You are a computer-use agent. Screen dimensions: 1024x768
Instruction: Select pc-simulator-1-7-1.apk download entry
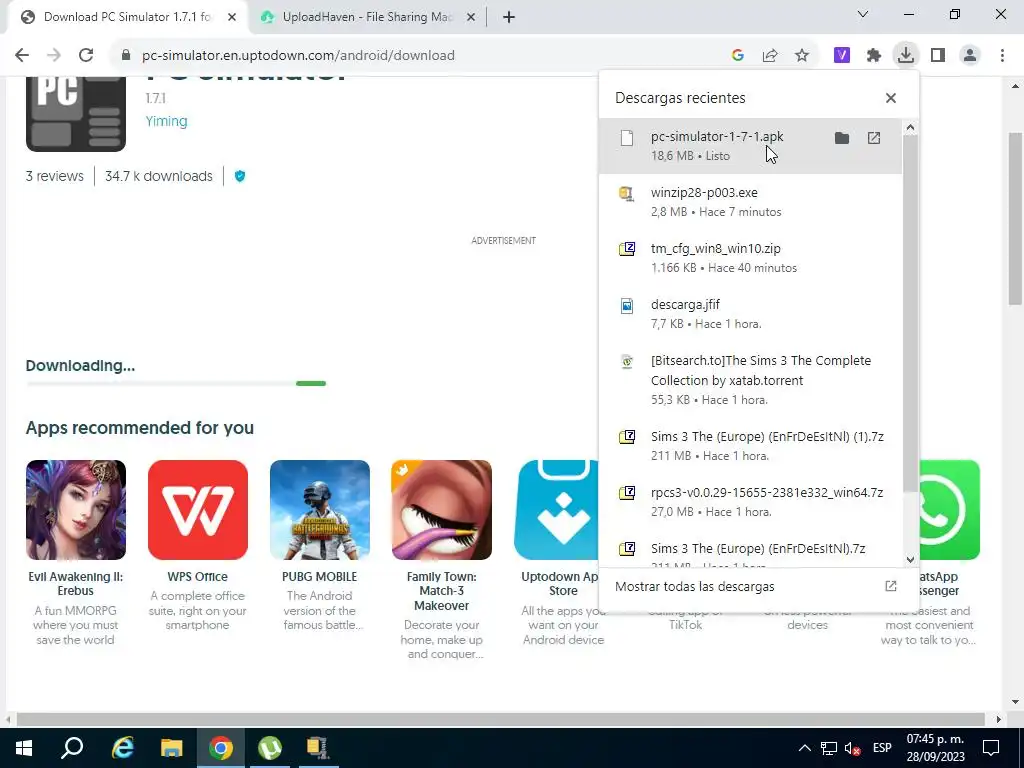750,146
